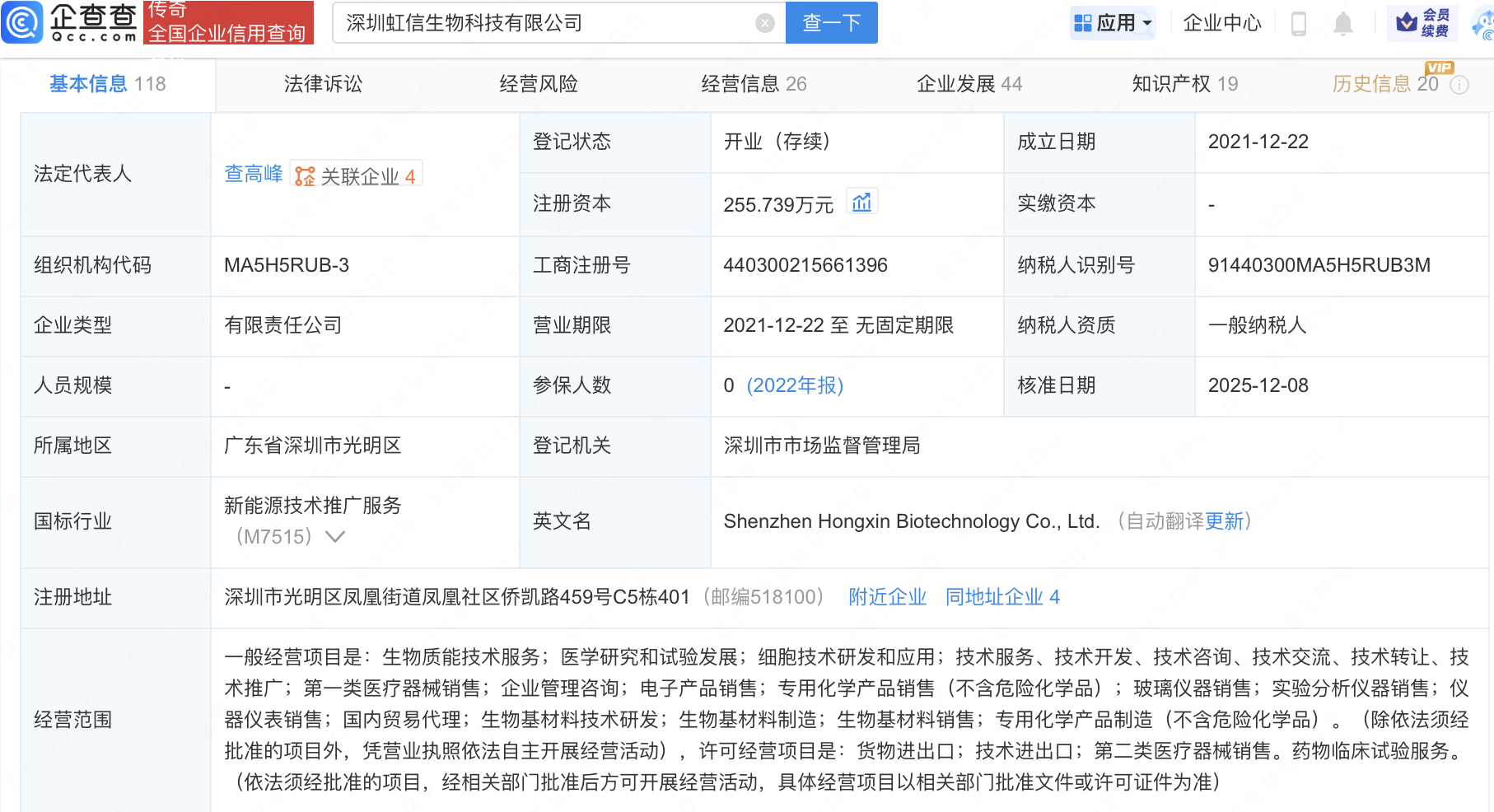Open the mobile app phone icon
1494x812 pixels.
click(1300, 24)
